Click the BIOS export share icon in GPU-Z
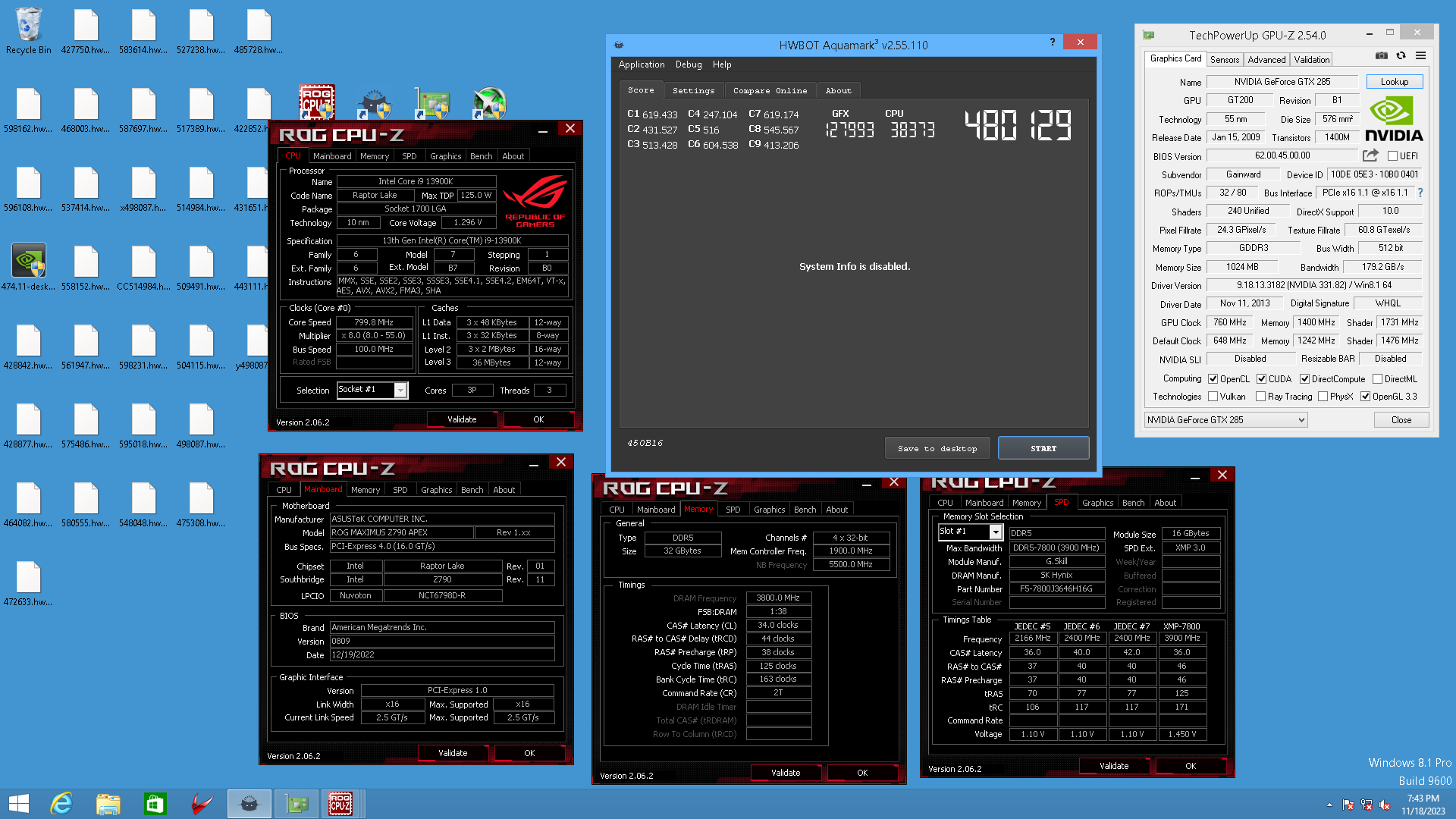1456x819 pixels. [x=1370, y=155]
